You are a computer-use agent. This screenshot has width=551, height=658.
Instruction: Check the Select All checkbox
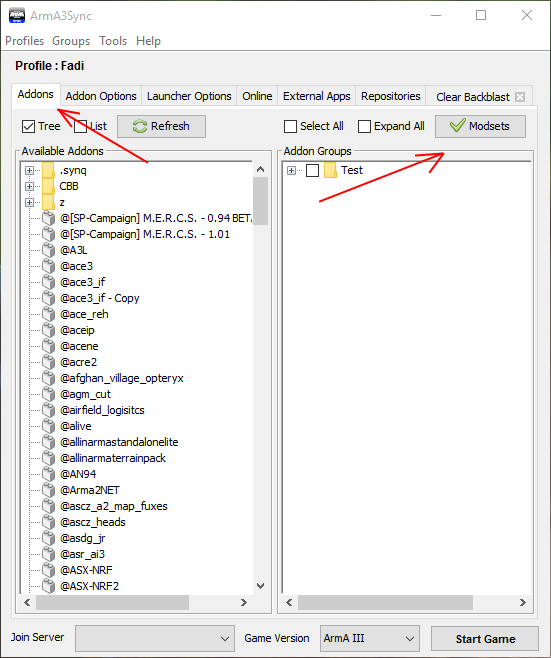tap(290, 126)
